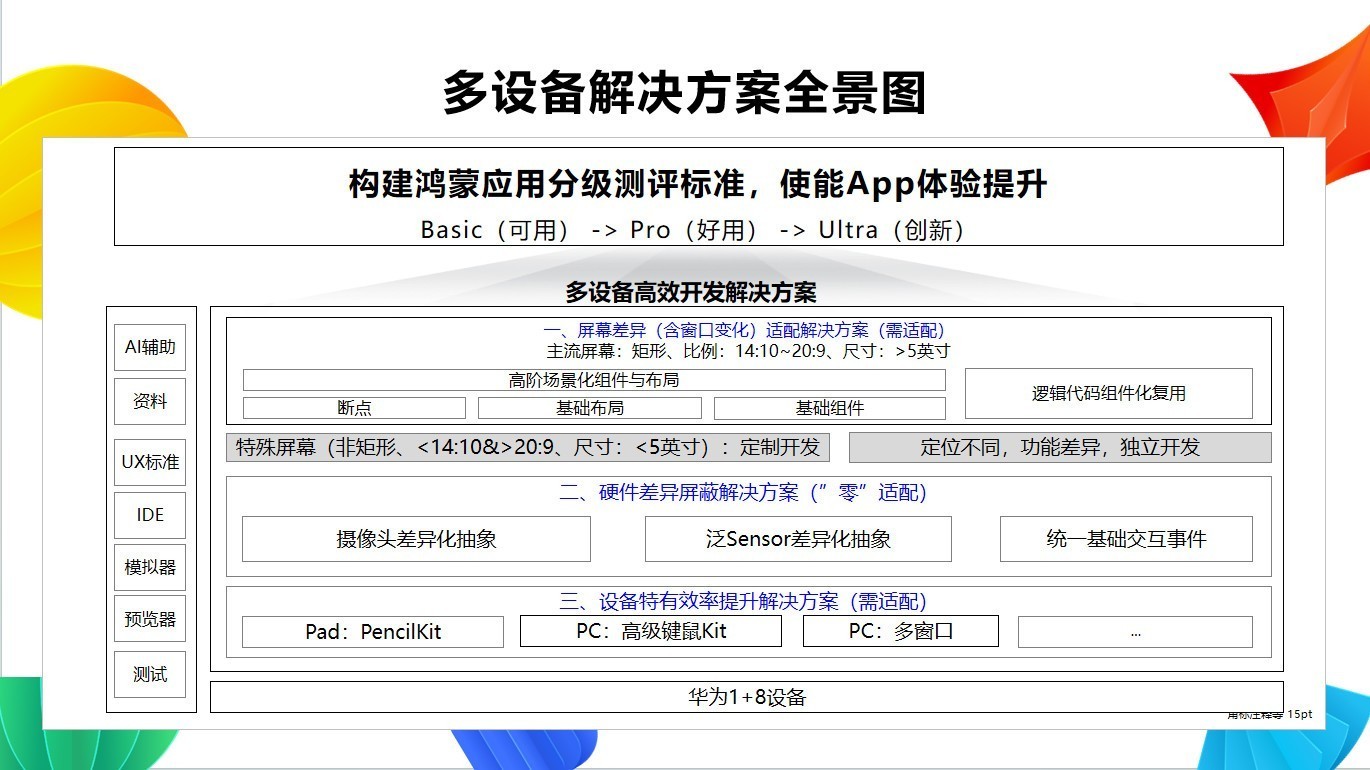The image size is (1370, 770).
Task: Click the 三、设备特有效率提升解决方案 heading
Action: point(743,601)
